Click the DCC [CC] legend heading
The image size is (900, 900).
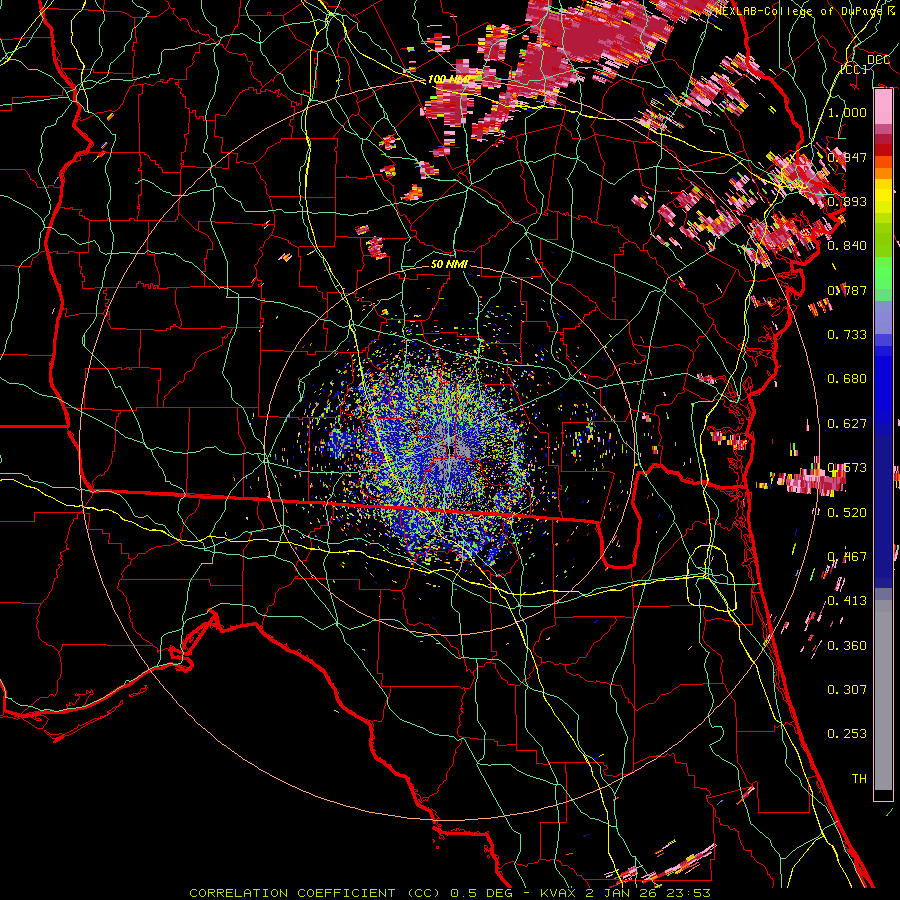point(865,64)
